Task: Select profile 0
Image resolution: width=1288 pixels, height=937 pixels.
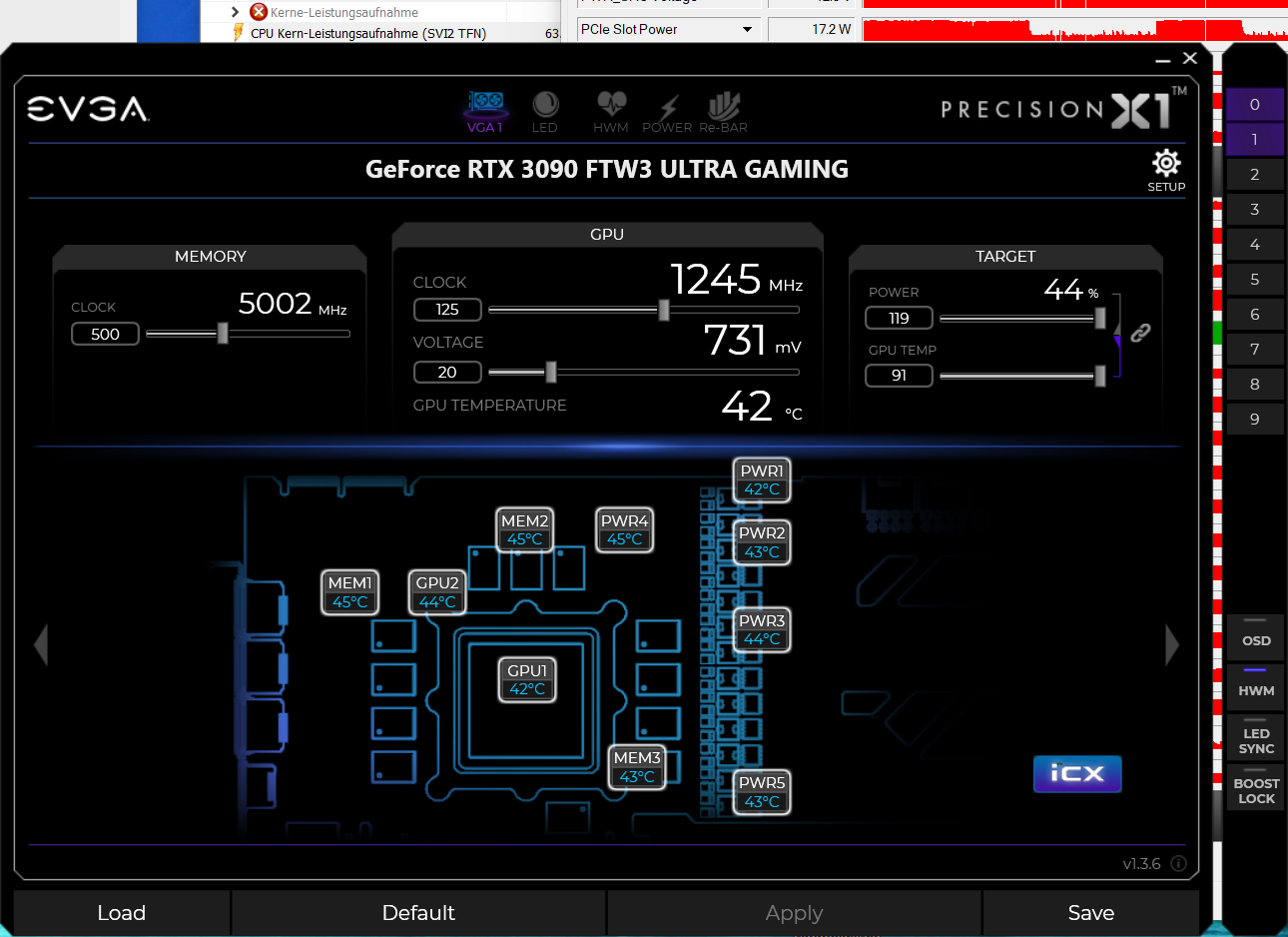Action: coord(1255,105)
